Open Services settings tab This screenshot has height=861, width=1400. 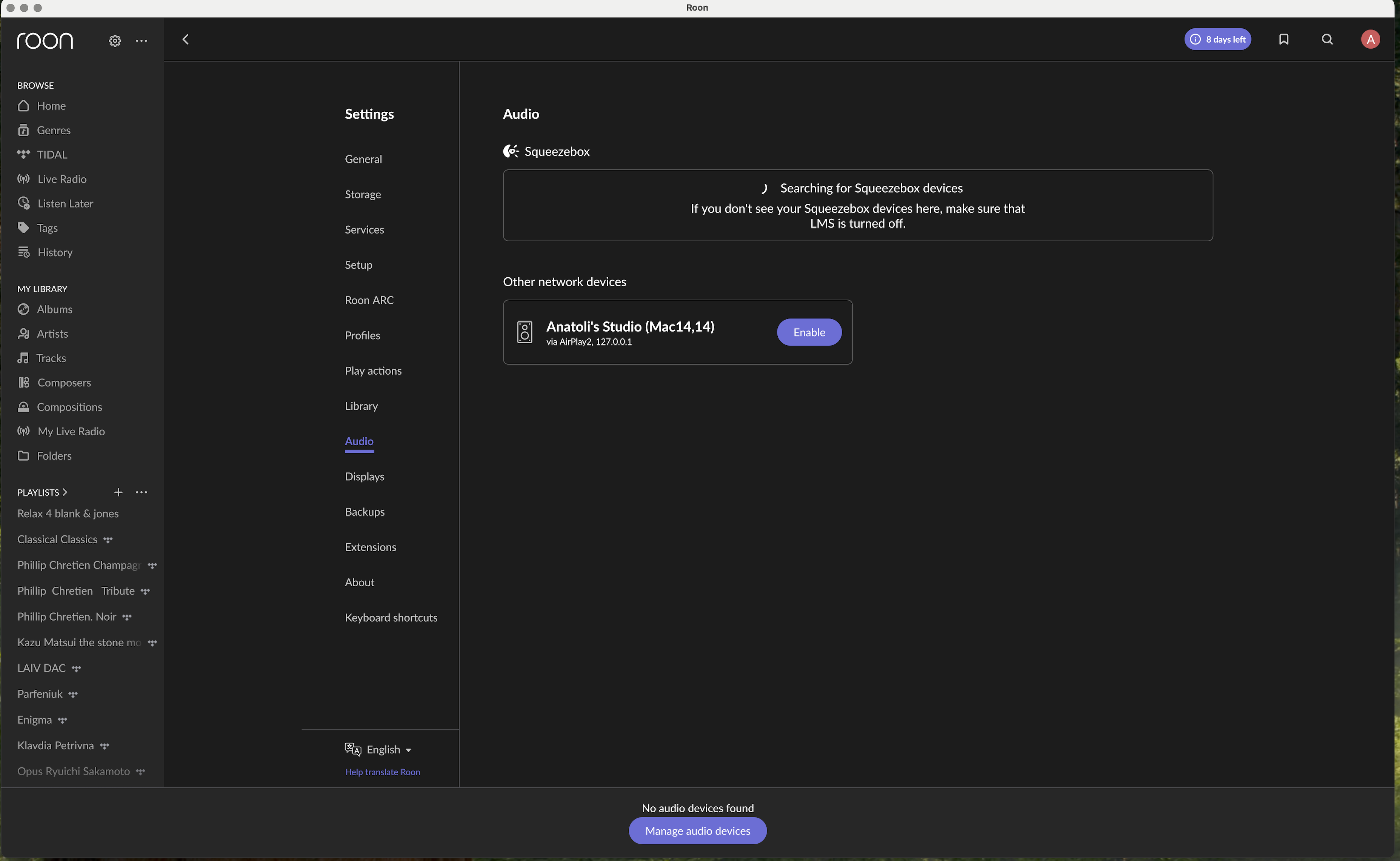coord(365,229)
